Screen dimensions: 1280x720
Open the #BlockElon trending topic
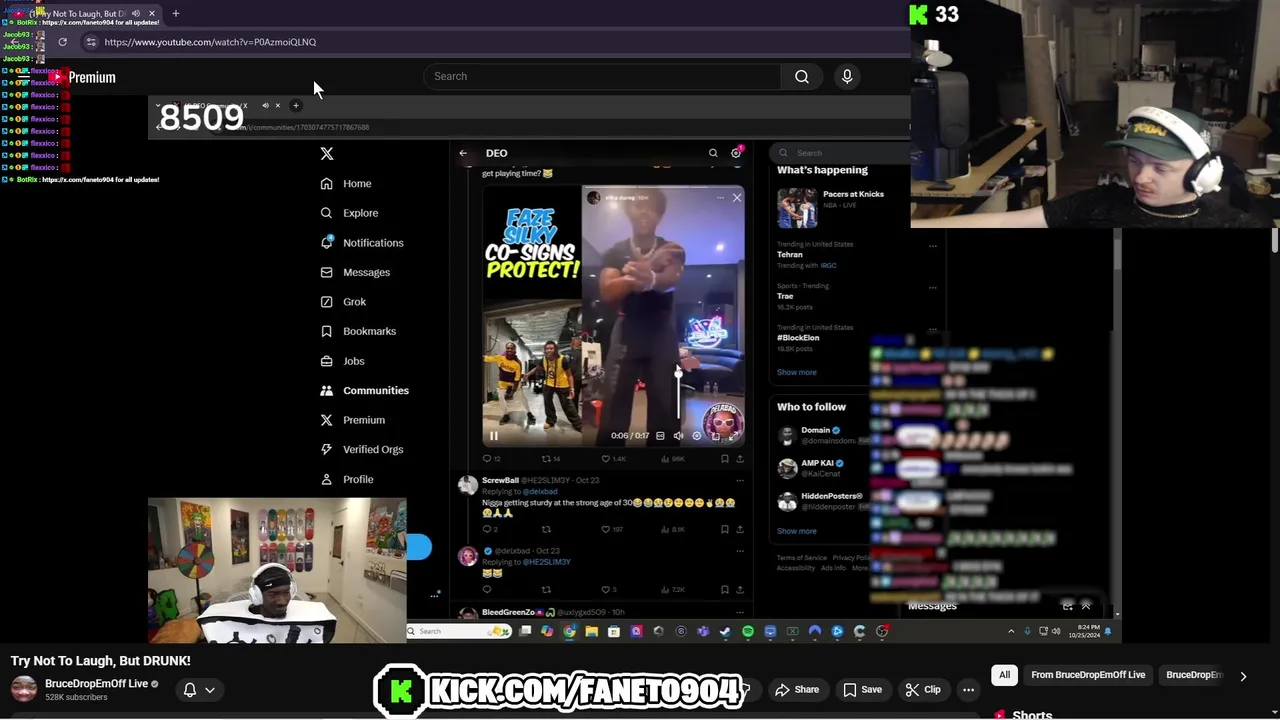click(798, 338)
